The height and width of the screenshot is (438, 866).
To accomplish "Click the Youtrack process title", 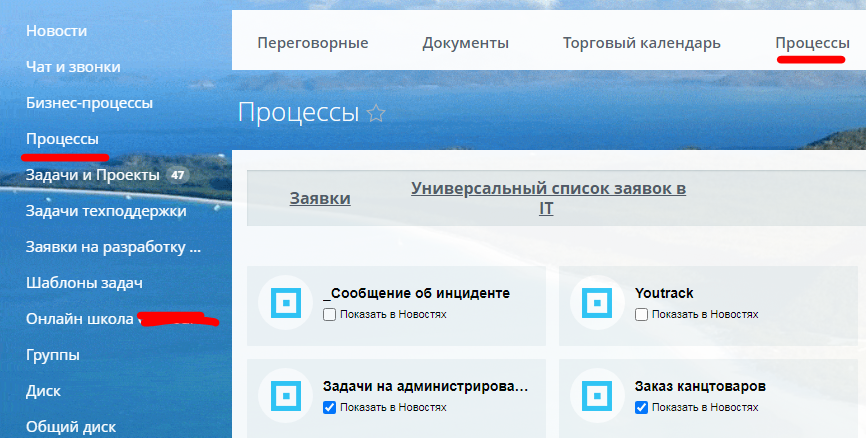I will coord(664,293).
